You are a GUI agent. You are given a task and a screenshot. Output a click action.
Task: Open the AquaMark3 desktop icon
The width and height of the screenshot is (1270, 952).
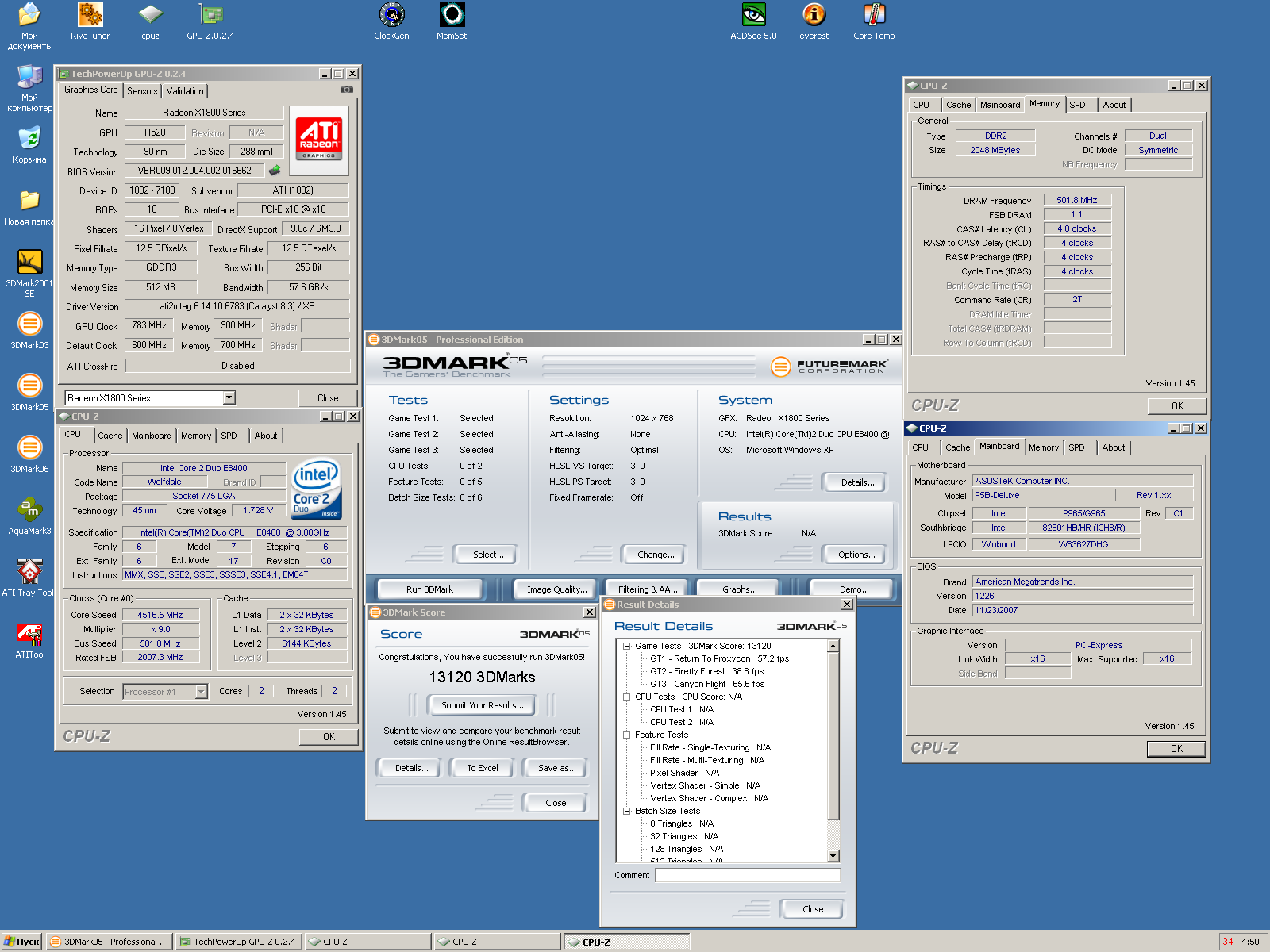[x=29, y=515]
